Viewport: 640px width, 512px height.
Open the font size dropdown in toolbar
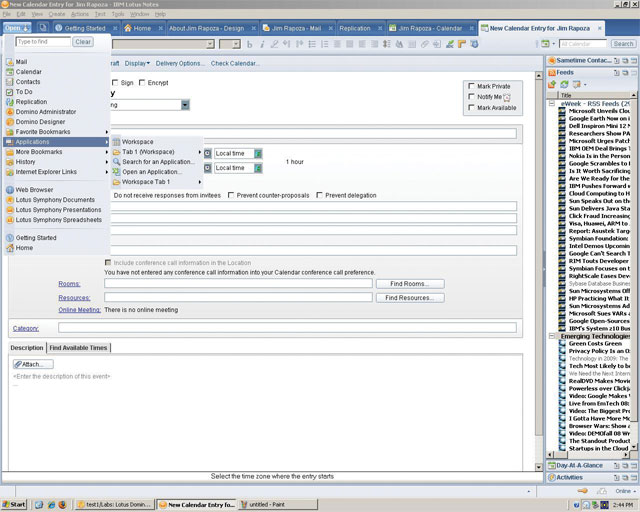click(x=236, y=44)
